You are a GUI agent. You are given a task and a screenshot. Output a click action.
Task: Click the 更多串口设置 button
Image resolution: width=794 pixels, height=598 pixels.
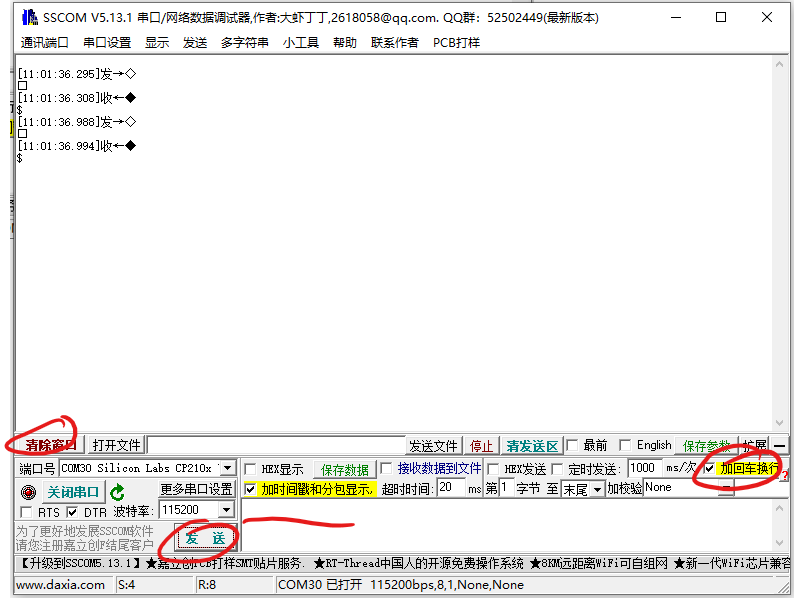pyautogui.click(x=196, y=489)
